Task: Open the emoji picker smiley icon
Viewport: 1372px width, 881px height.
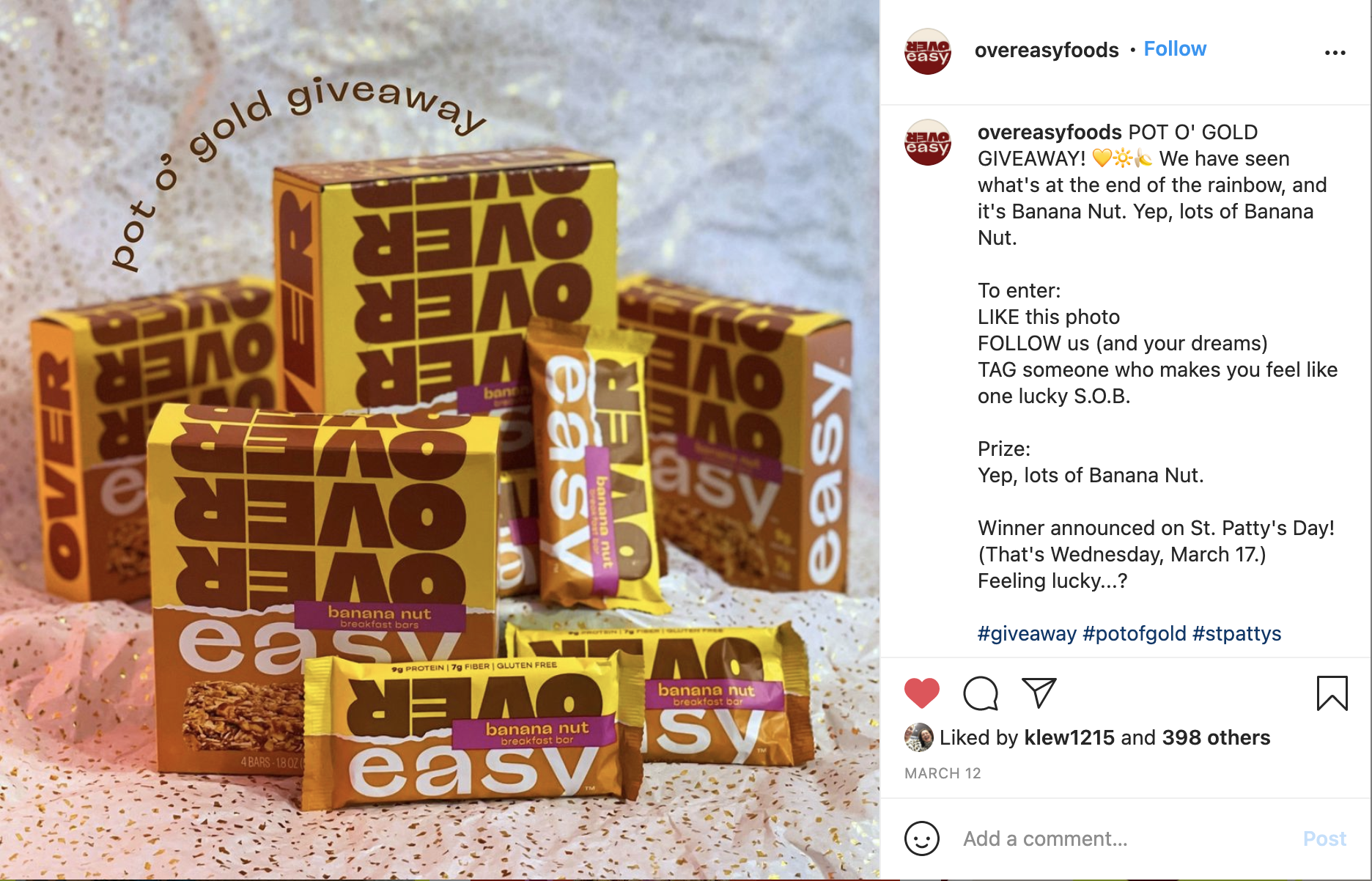Action: tap(922, 838)
